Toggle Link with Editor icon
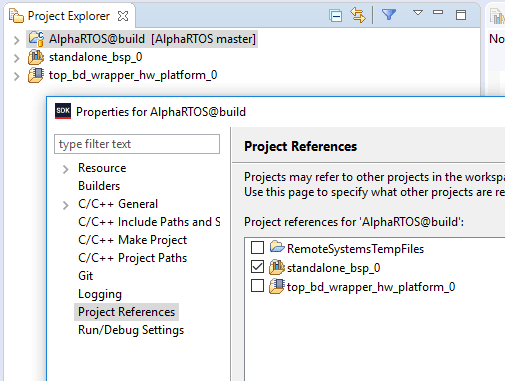The width and height of the screenshot is (505, 381). click(357, 15)
